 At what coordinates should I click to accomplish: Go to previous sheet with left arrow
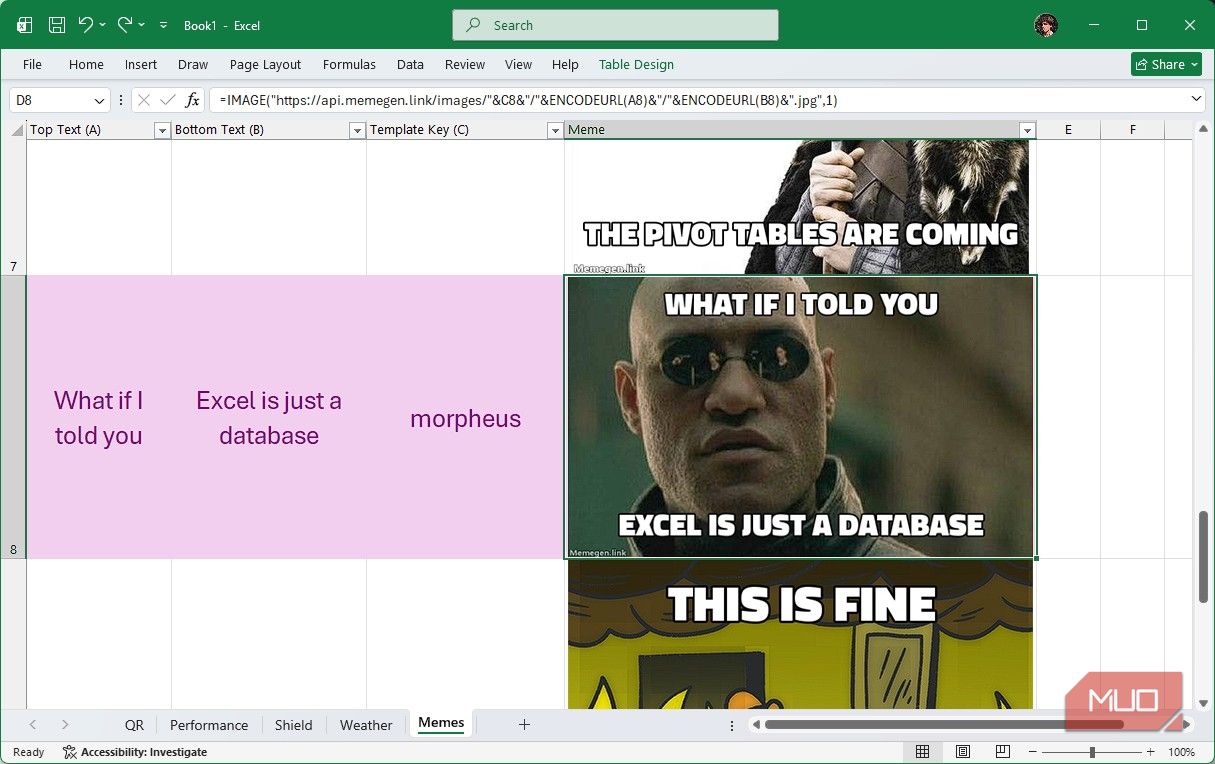pyautogui.click(x=33, y=725)
